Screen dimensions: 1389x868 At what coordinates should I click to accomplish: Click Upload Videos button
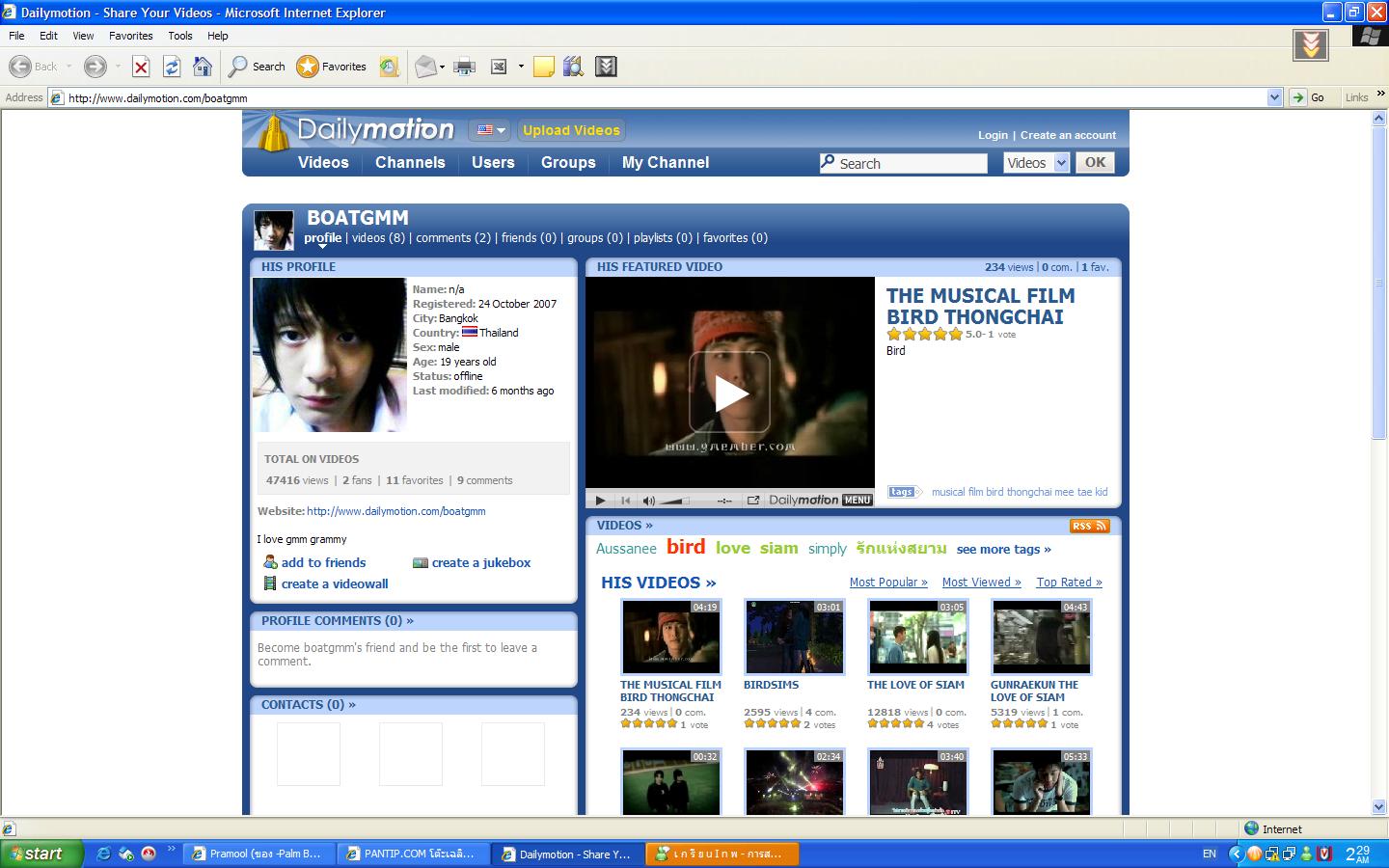[571, 130]
